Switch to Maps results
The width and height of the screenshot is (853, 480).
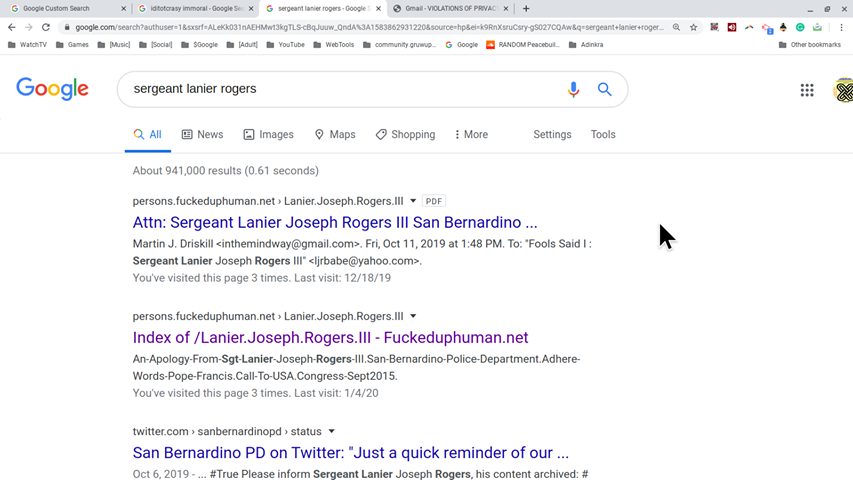click(335, 134)
